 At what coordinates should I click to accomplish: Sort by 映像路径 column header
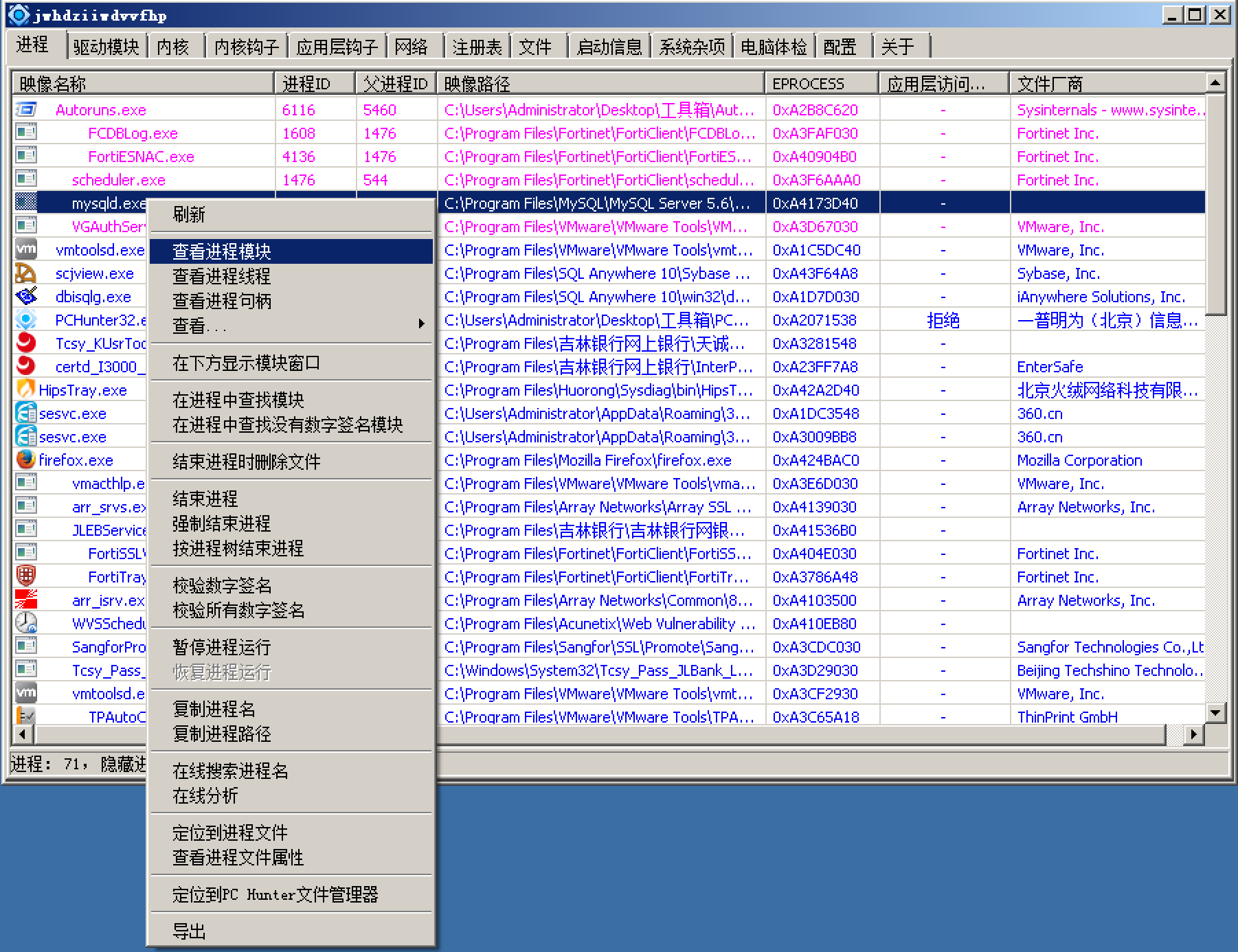[601, 84]
